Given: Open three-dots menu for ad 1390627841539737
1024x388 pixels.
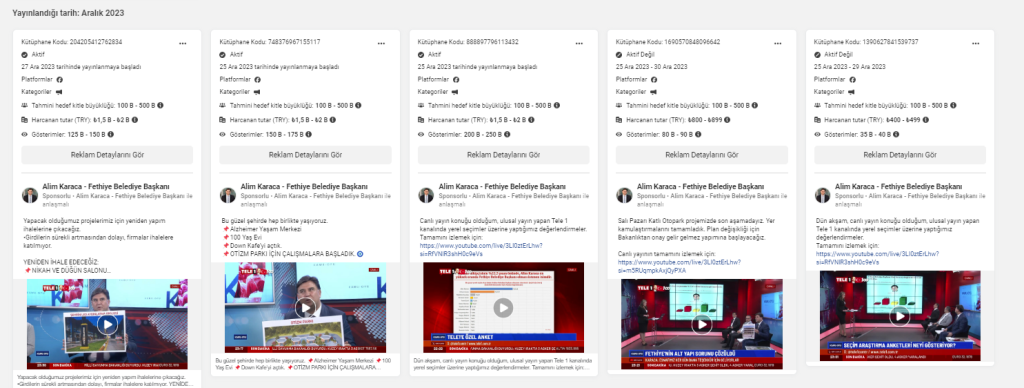Looking at the screenshot, I should click(x=976, y=43).
